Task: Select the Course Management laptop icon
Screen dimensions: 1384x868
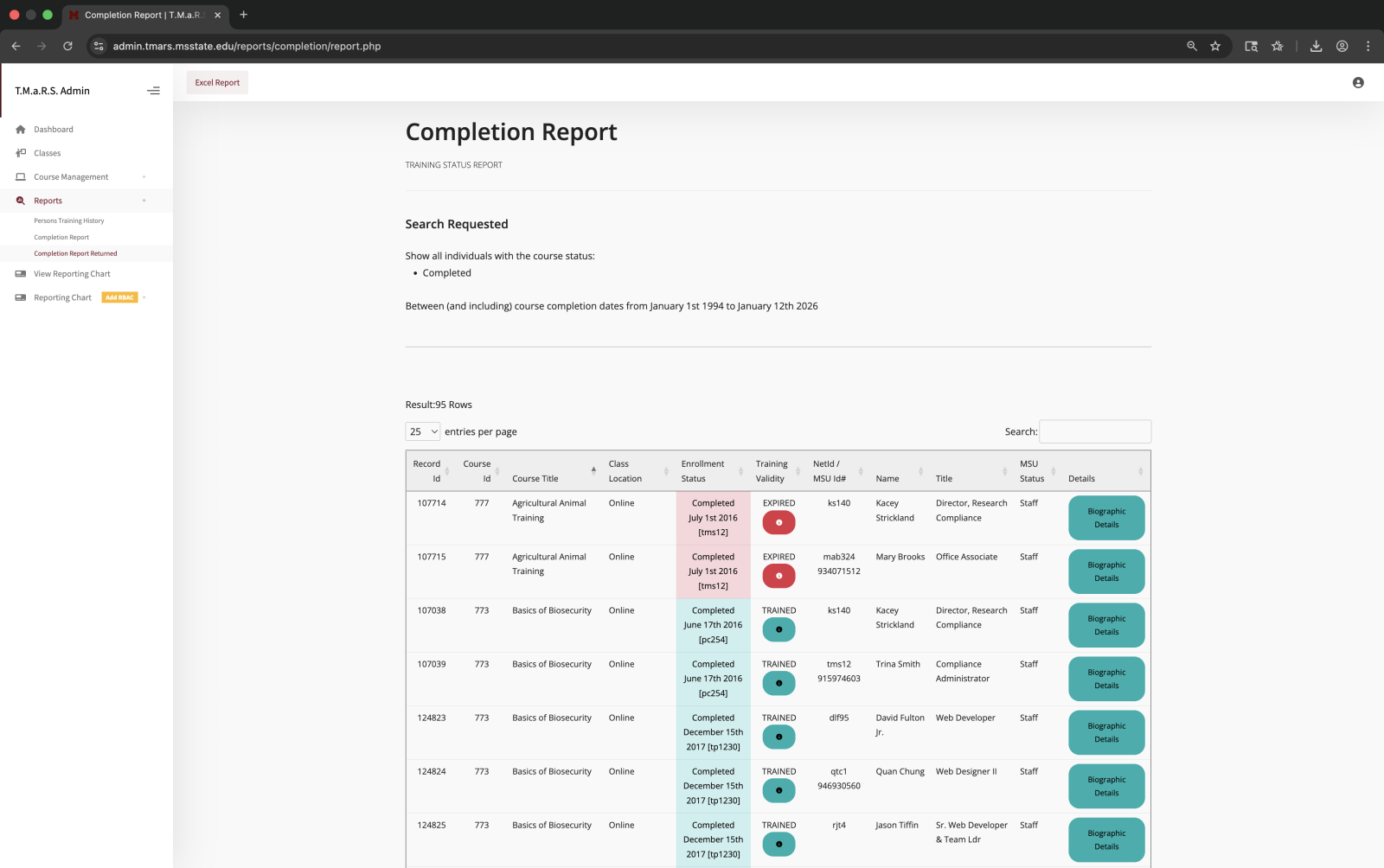Action: click(x=20, y=176)
